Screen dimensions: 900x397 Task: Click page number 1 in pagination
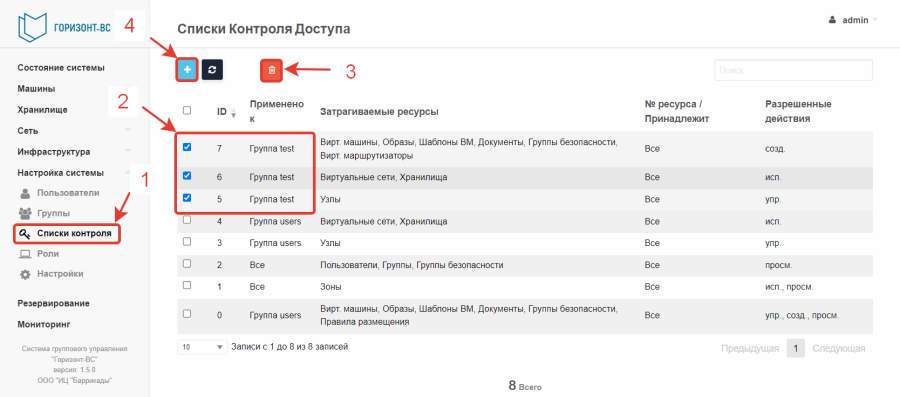pyautogui.click(x=796, y=348)
